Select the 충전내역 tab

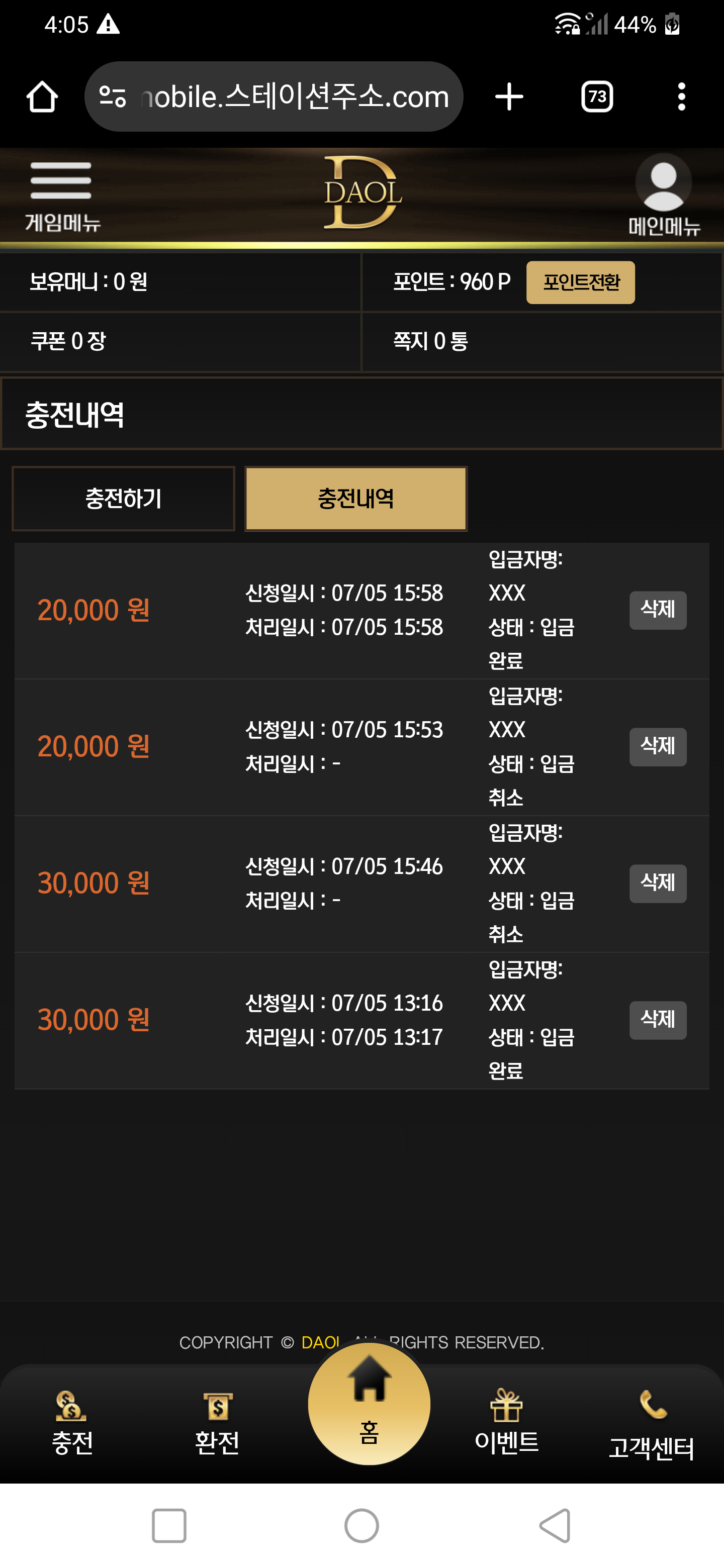point(356,499)
